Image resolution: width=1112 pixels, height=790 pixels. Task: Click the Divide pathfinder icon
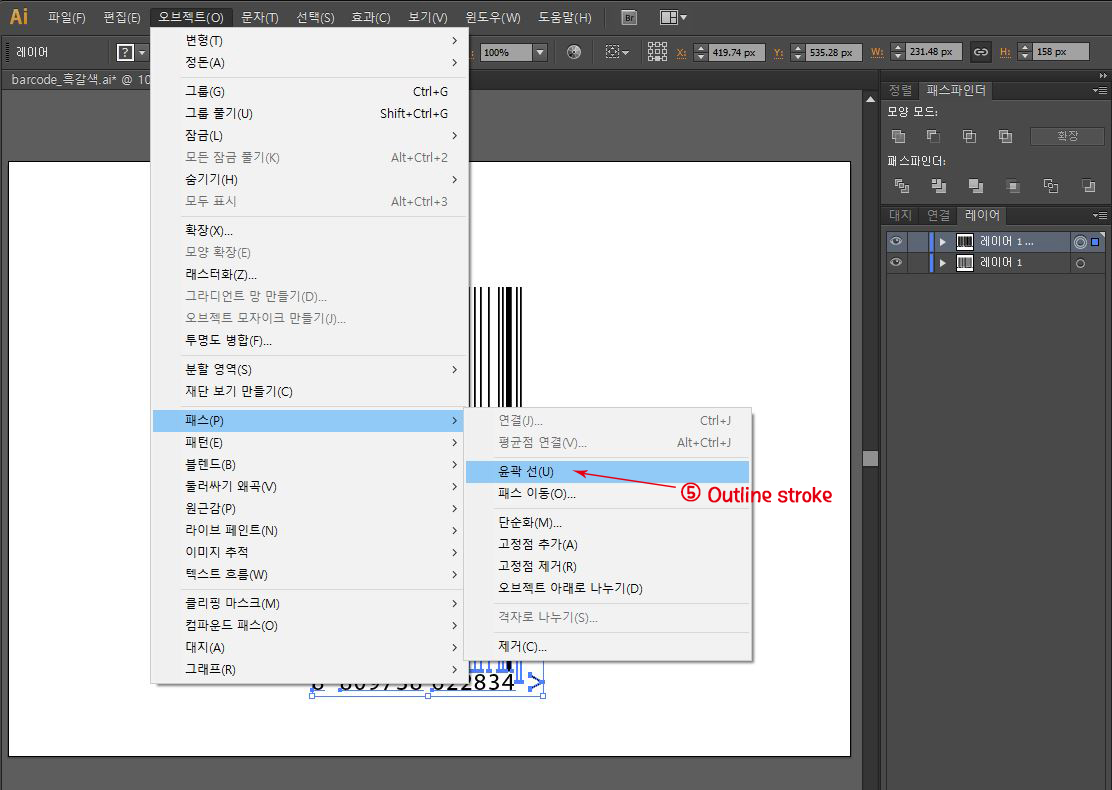901,186
